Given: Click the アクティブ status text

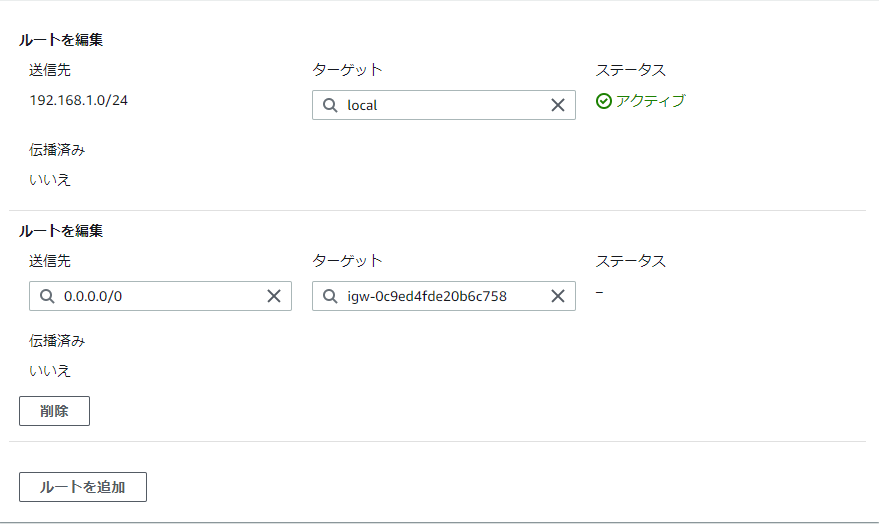Looking at the screenshot, I should pyautogui.click(x=650, y=101).
